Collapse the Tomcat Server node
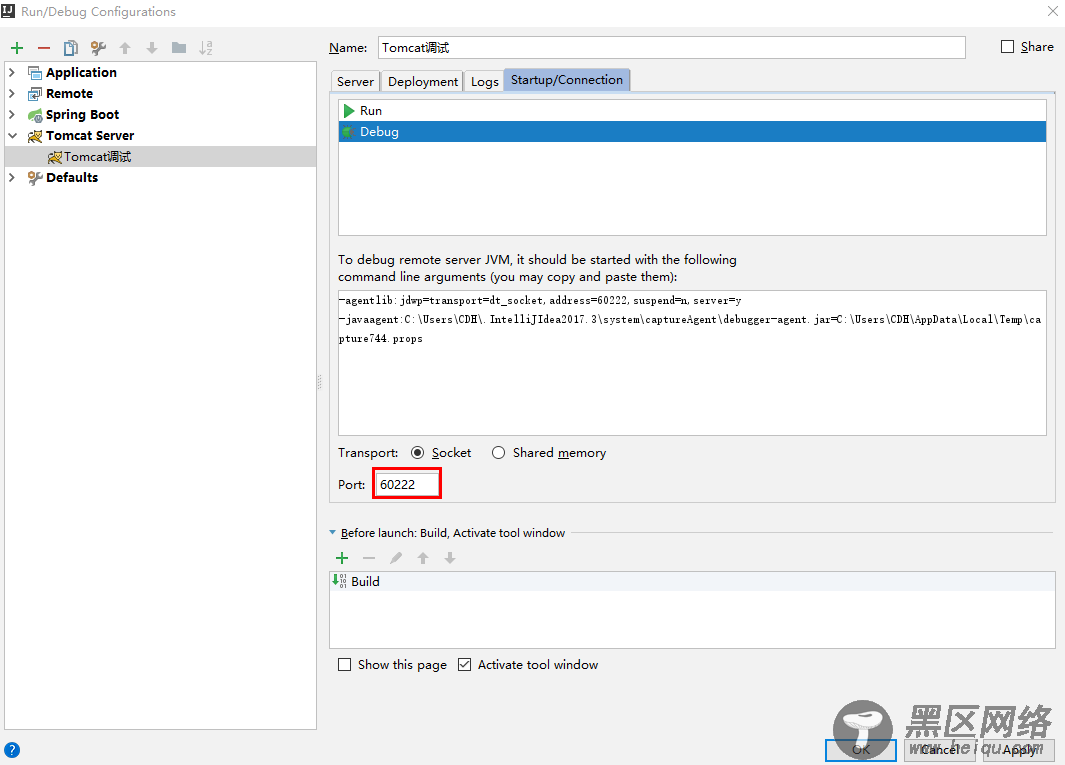Image resolution: width=1065 pixels, height=765 pixels. (x=12, y=135)
